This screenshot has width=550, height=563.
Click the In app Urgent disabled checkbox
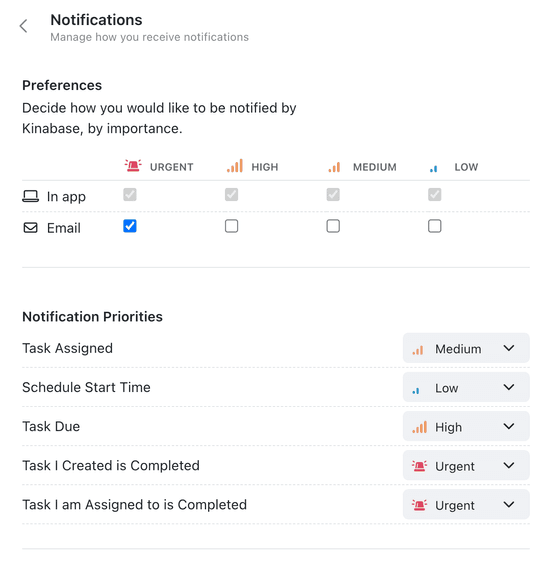point(130,195)
